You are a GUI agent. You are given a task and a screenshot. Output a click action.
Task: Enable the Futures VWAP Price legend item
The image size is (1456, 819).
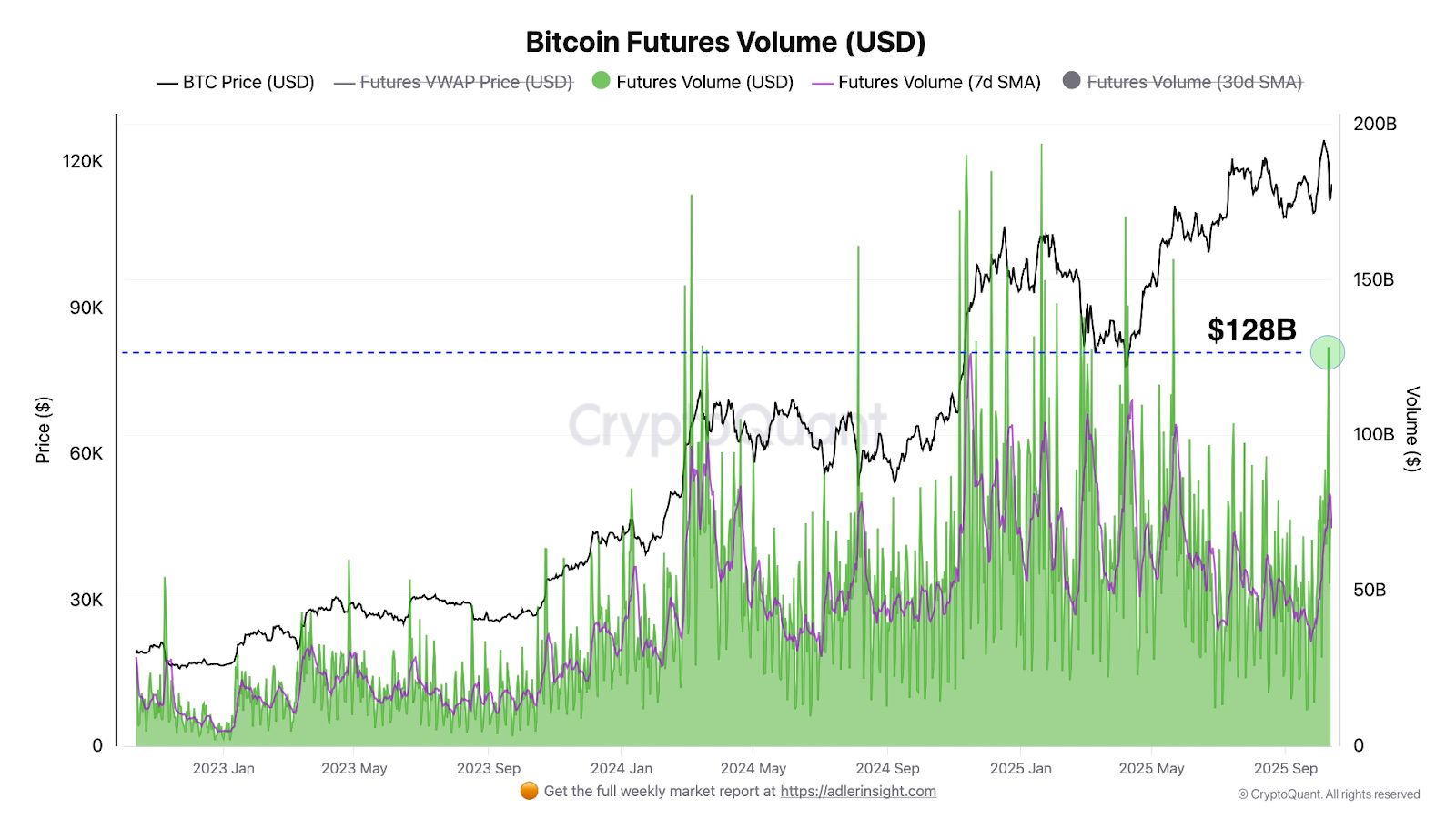click(x=465, y=82)
